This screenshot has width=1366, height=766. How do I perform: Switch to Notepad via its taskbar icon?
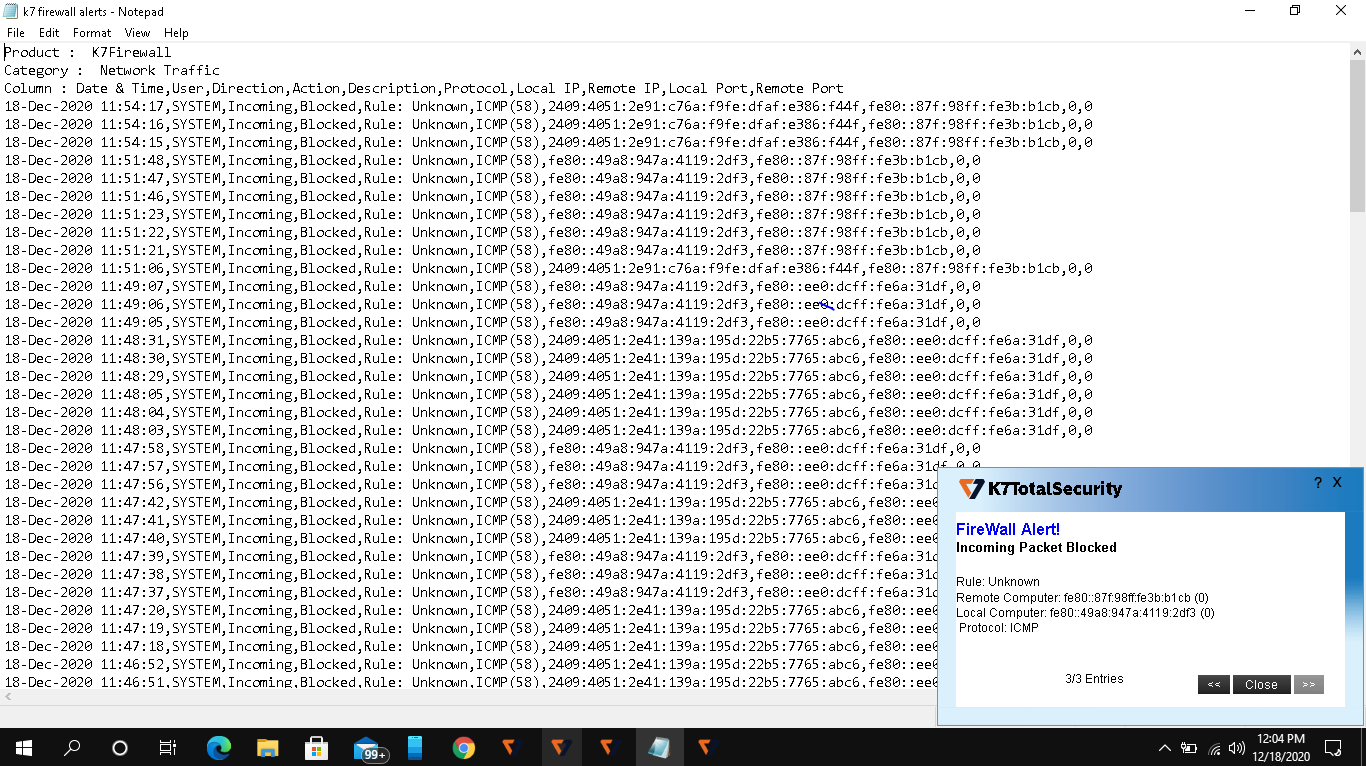click(659, 747)
